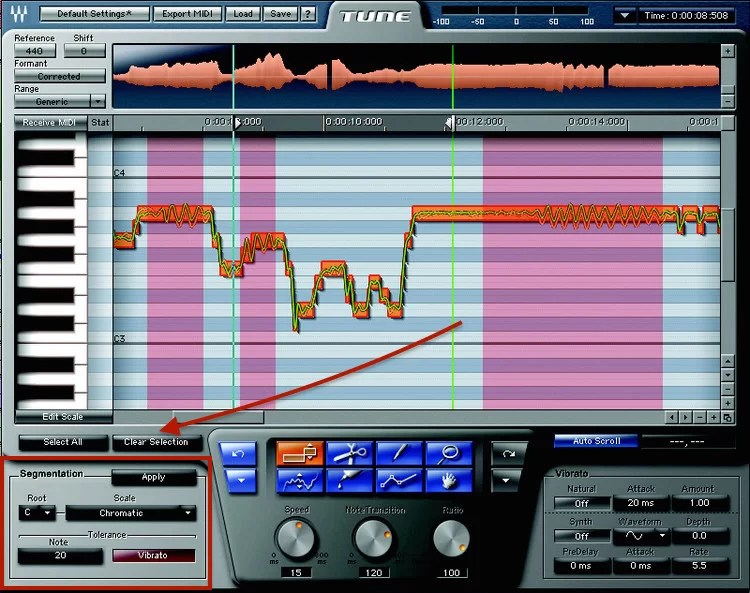Image resolution: width=750 pixels, height=593 pixels.
Task: Click the Edit Scale button
Action: point(63,417)
